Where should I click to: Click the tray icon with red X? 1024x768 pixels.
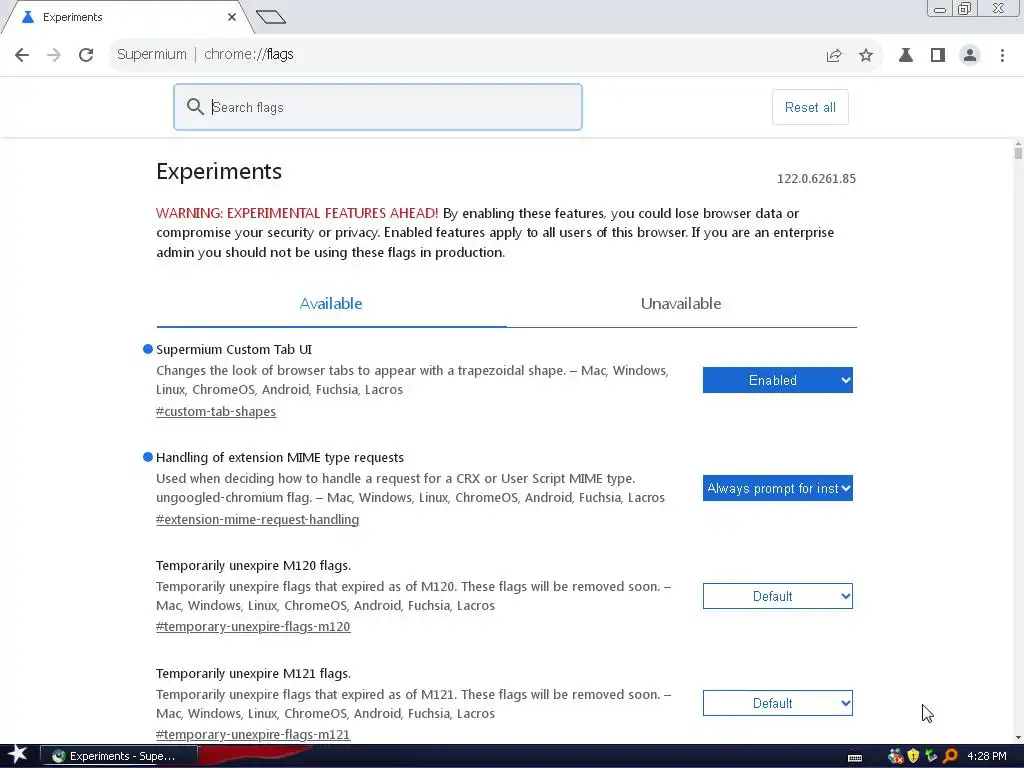pos(895,756)
